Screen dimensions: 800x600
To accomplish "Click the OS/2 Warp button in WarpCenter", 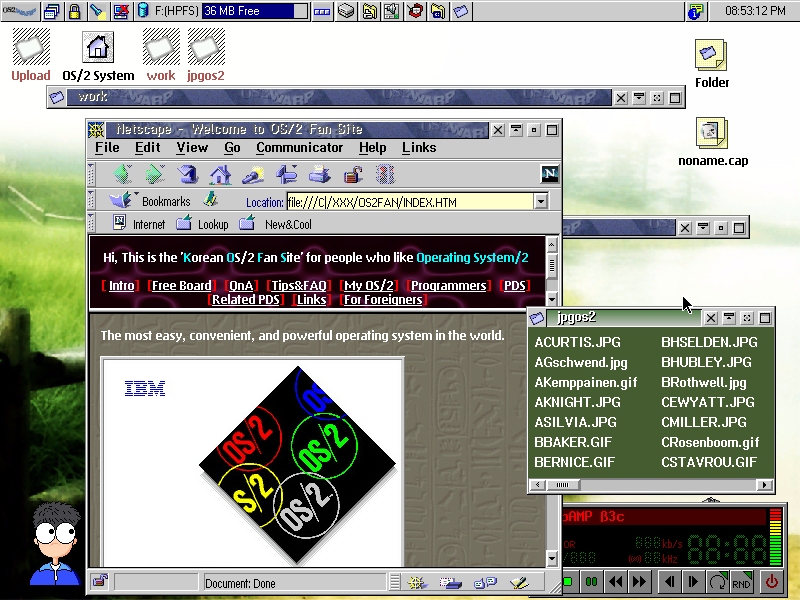I will click(x=19, y=11).
